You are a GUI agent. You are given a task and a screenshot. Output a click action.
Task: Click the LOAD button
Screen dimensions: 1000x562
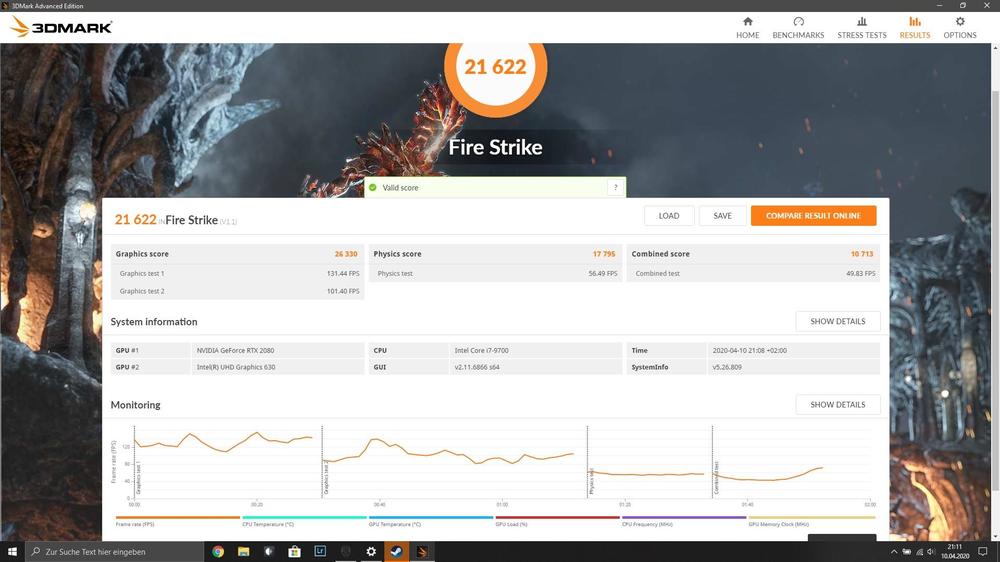click(669, 216)
